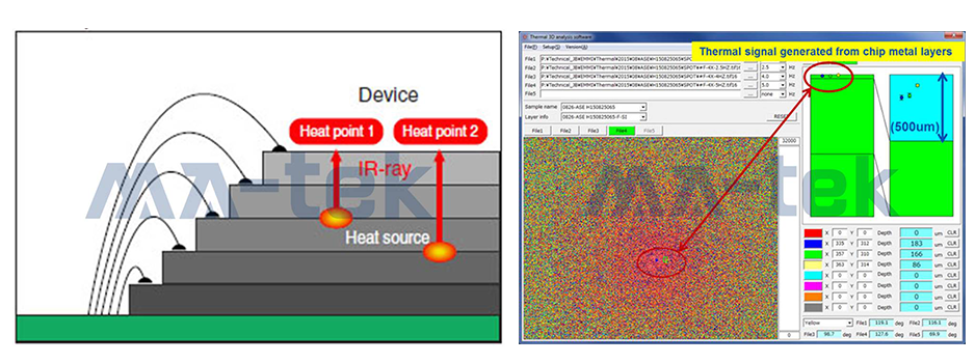Click the File2 path input field

640,68
